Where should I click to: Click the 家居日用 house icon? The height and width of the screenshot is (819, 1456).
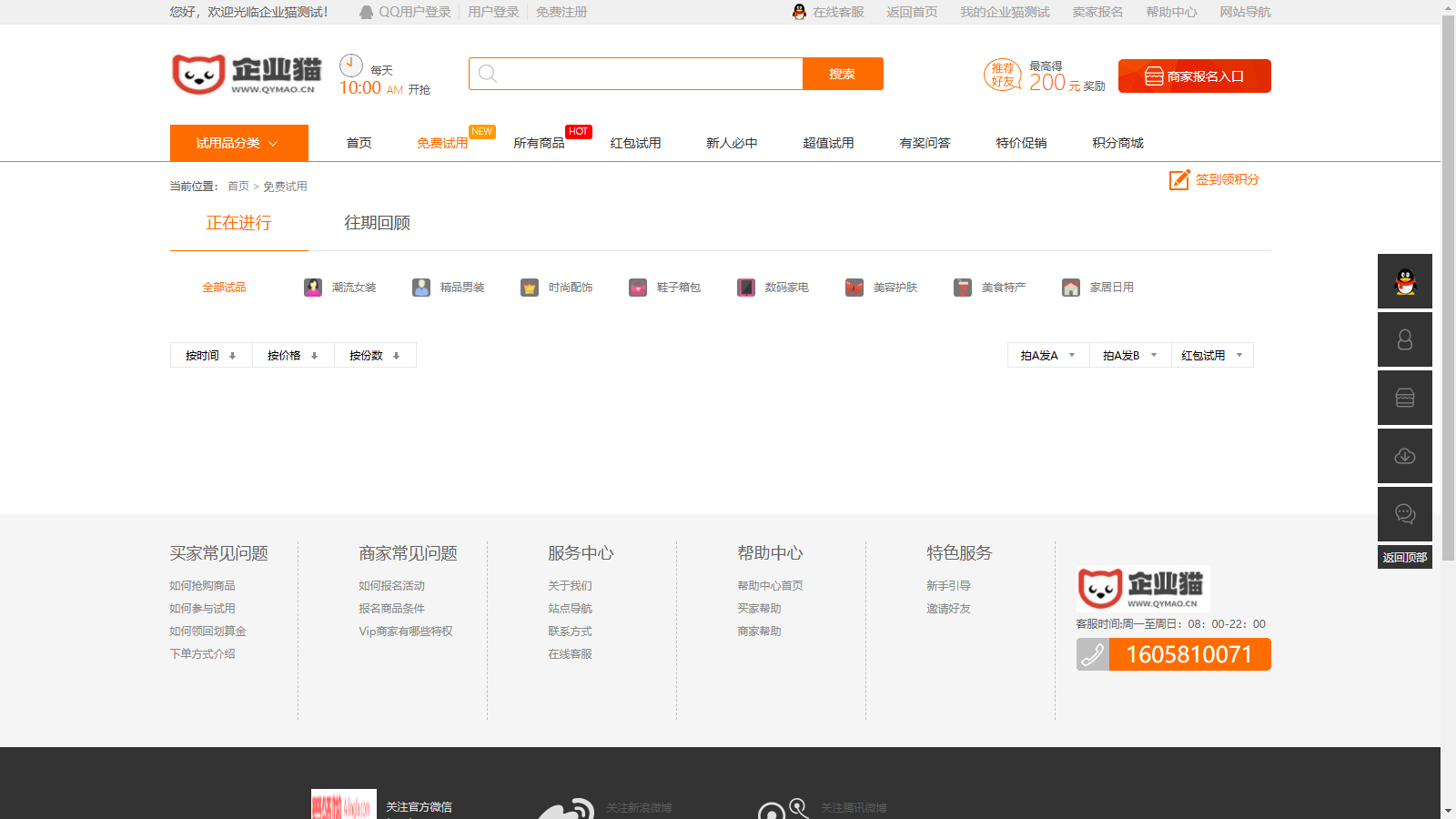pos(1071,288)
